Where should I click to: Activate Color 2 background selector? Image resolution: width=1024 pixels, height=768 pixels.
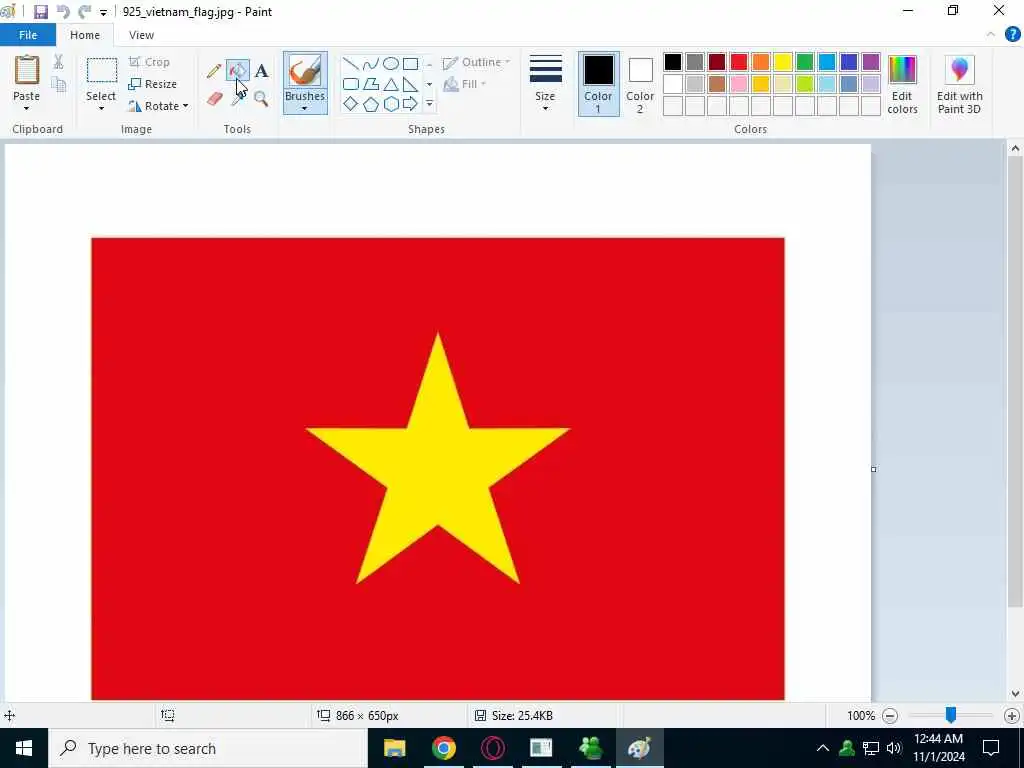pos(640,84)
